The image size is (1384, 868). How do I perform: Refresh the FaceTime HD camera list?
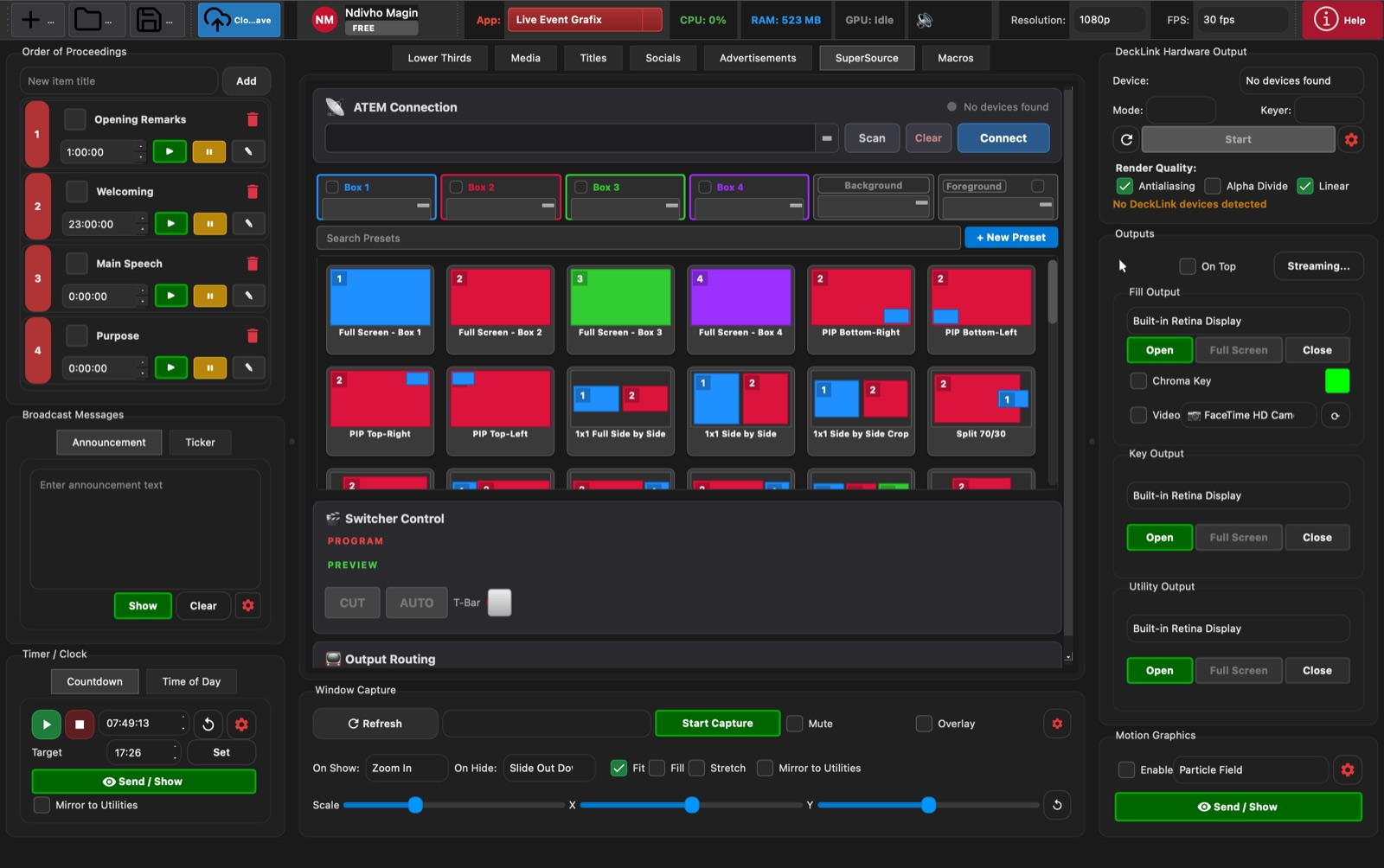click(x=1336, y=416)
